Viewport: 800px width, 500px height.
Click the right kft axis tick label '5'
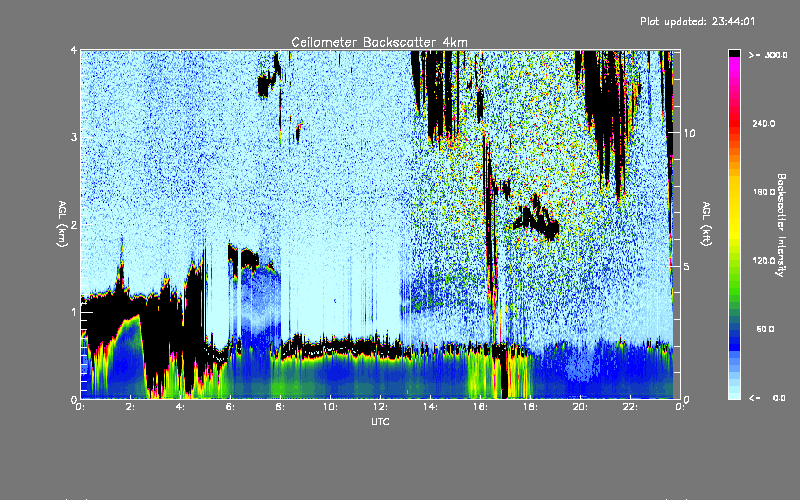click(x=687, y=267)
